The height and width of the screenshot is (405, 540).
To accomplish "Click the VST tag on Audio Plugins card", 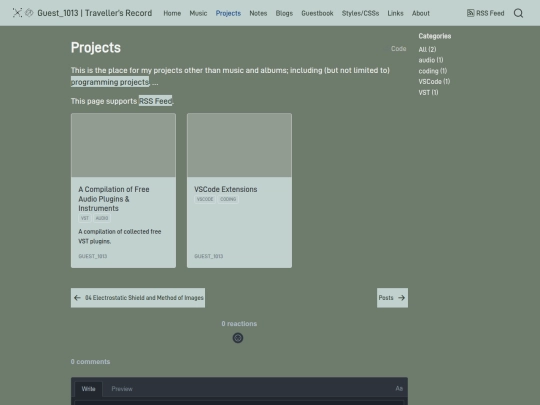I will coord(85,218).
